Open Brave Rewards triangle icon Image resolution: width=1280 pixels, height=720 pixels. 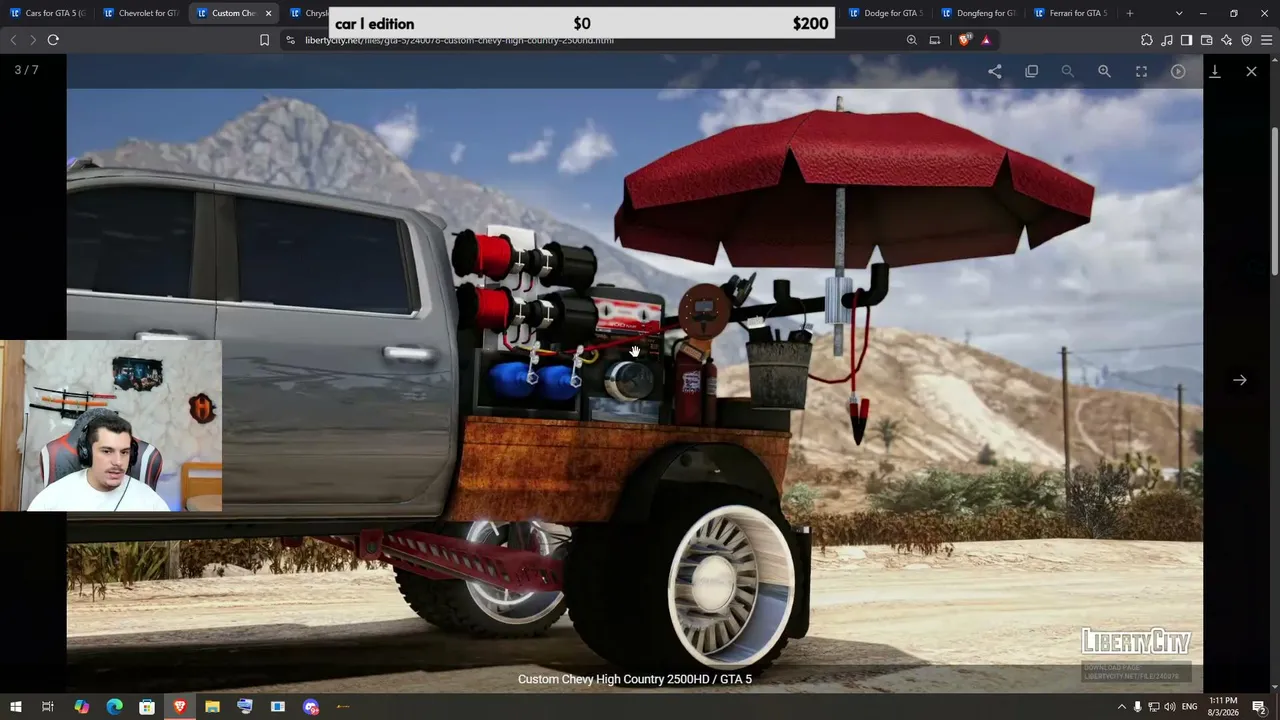coord(986,40)
